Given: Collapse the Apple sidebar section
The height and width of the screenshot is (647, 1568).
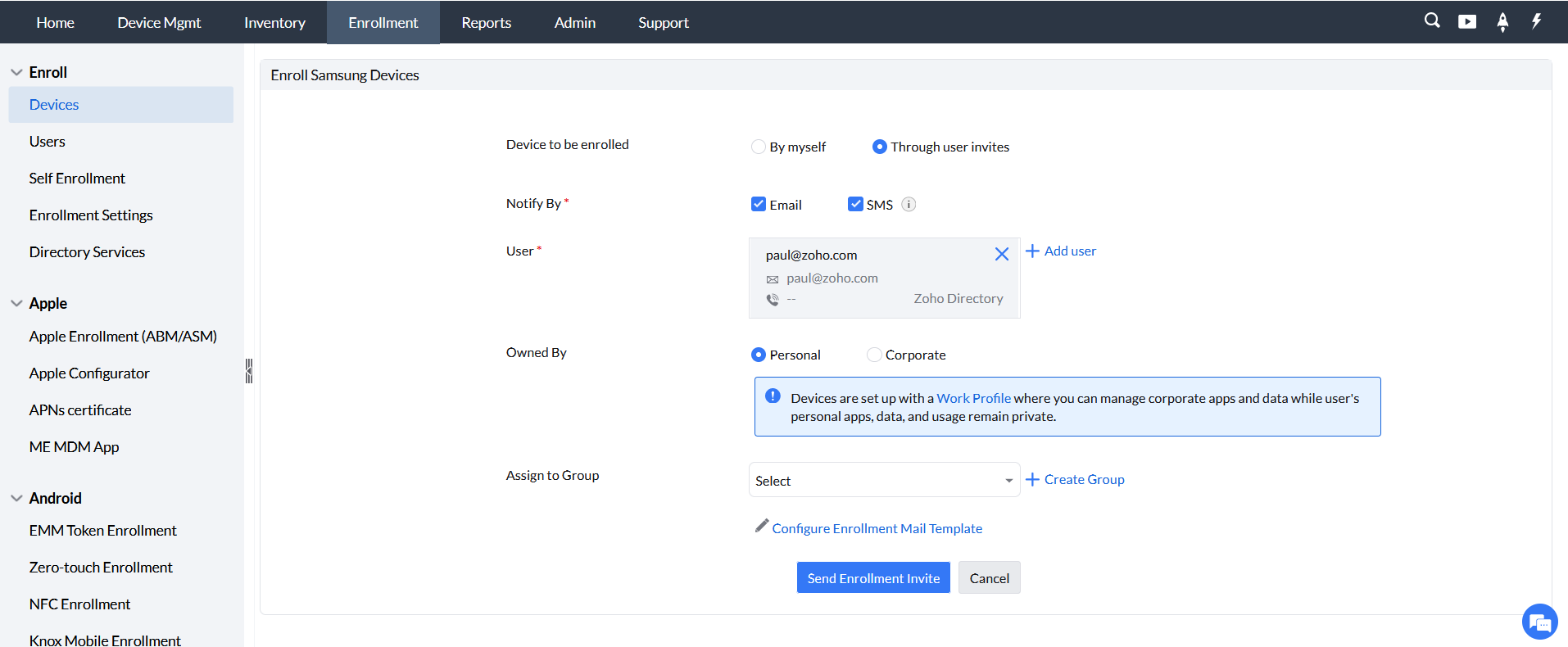Looking at the screenshot, I should point(16,303).
